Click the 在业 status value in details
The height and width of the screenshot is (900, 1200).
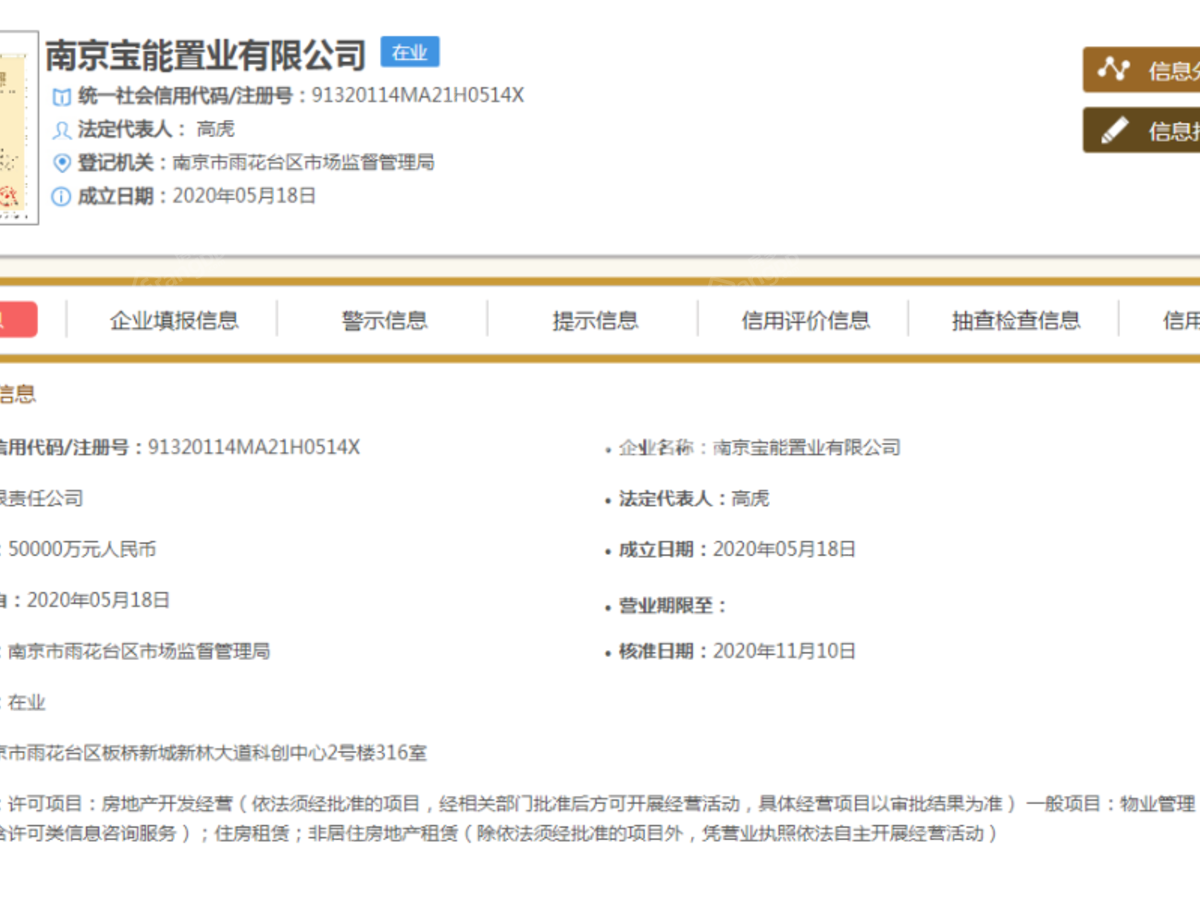[x=27, y=702]
